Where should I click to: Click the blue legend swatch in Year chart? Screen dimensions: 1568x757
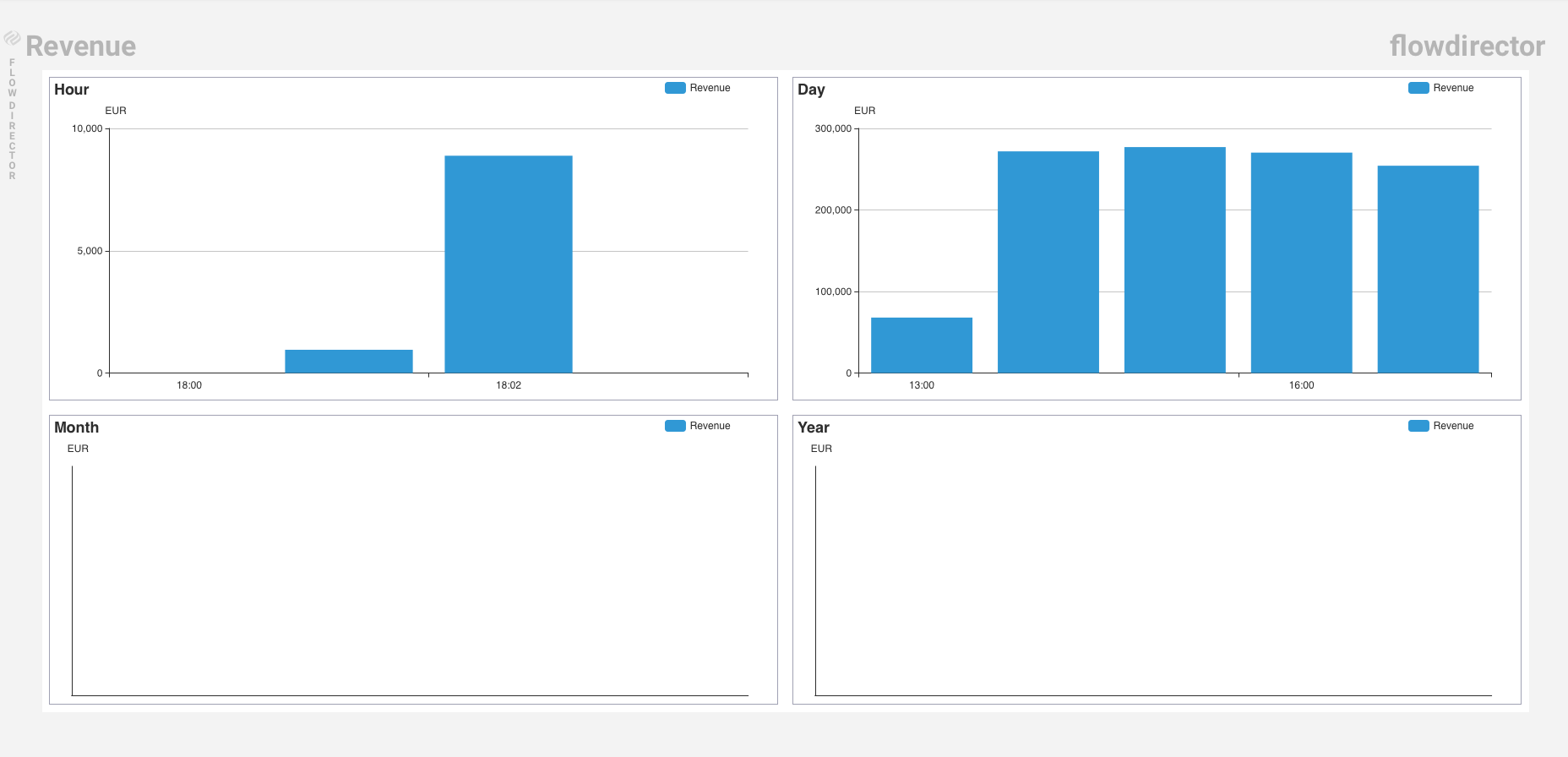point(1418,426)
